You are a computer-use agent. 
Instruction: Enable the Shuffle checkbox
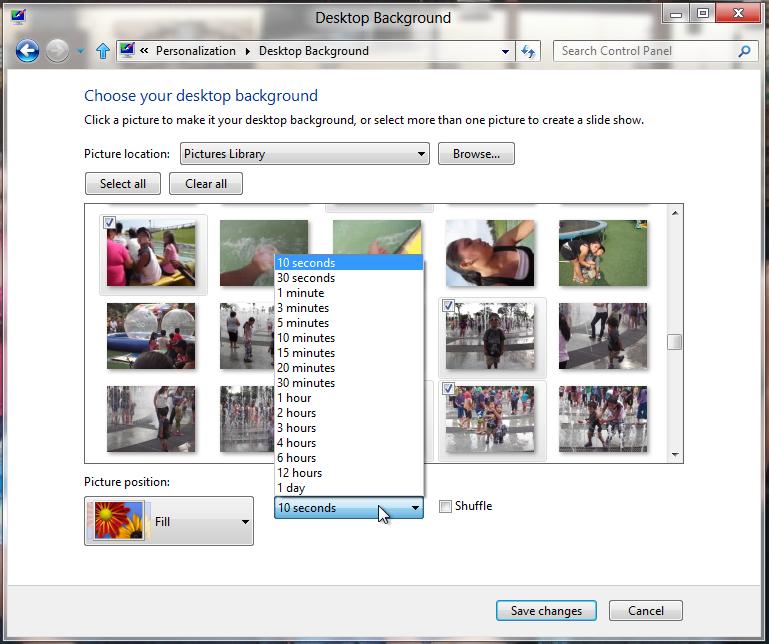click(x=446, y=506)
